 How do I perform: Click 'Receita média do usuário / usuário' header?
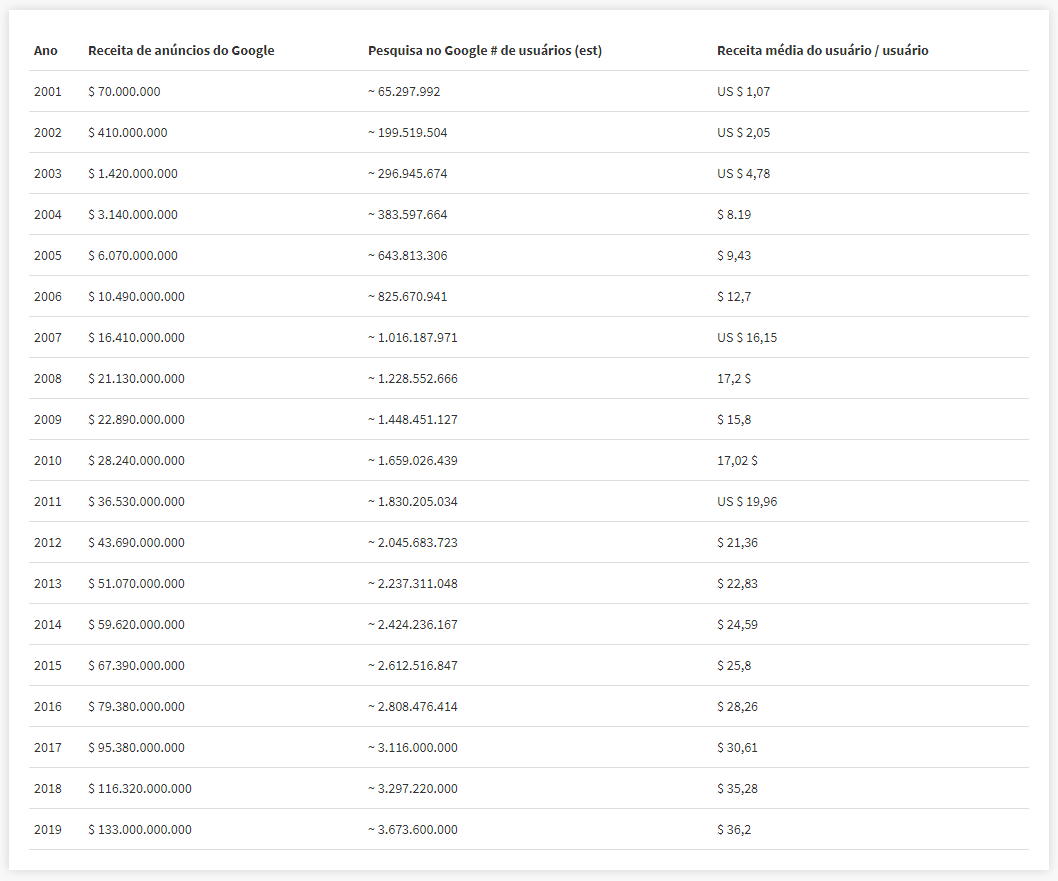coord(823,51)
